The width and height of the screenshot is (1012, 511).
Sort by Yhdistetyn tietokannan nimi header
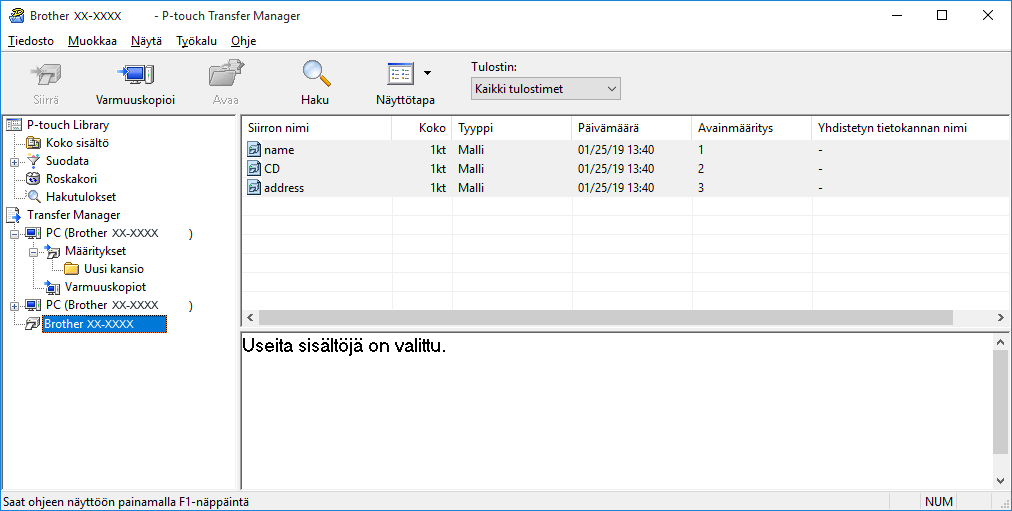coord(910,128)
